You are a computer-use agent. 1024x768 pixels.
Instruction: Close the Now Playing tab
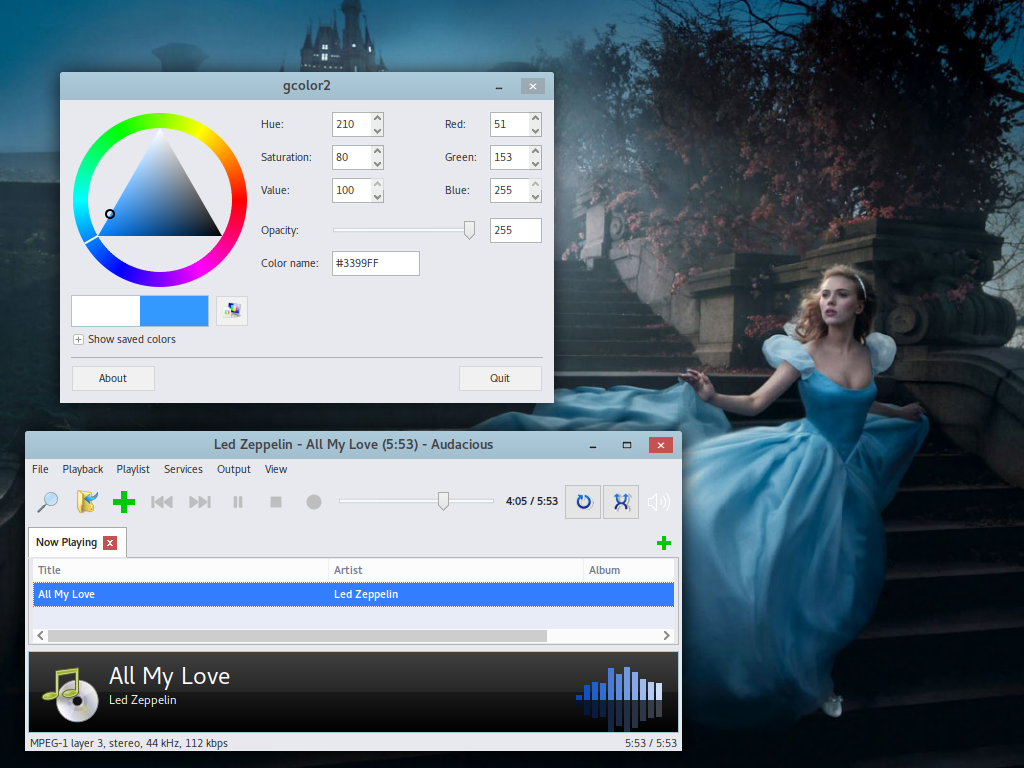110,543
